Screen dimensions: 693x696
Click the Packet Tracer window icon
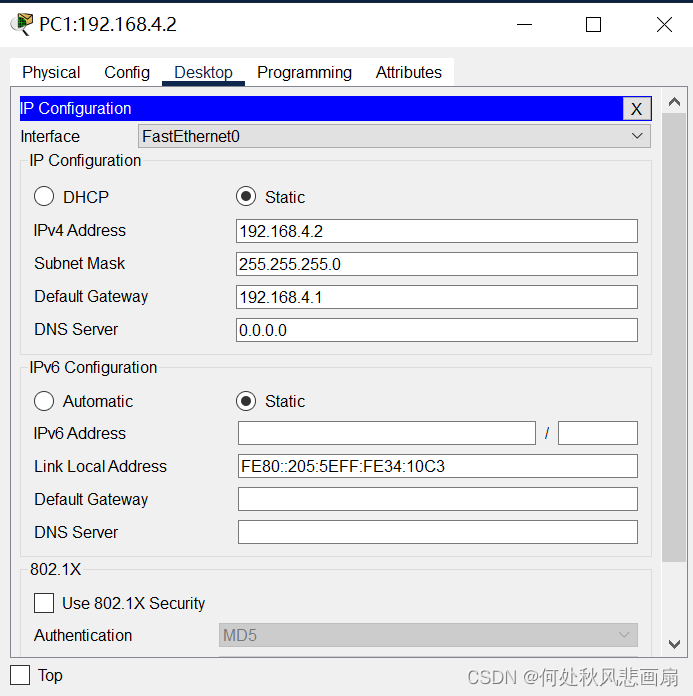pos(22,24)
